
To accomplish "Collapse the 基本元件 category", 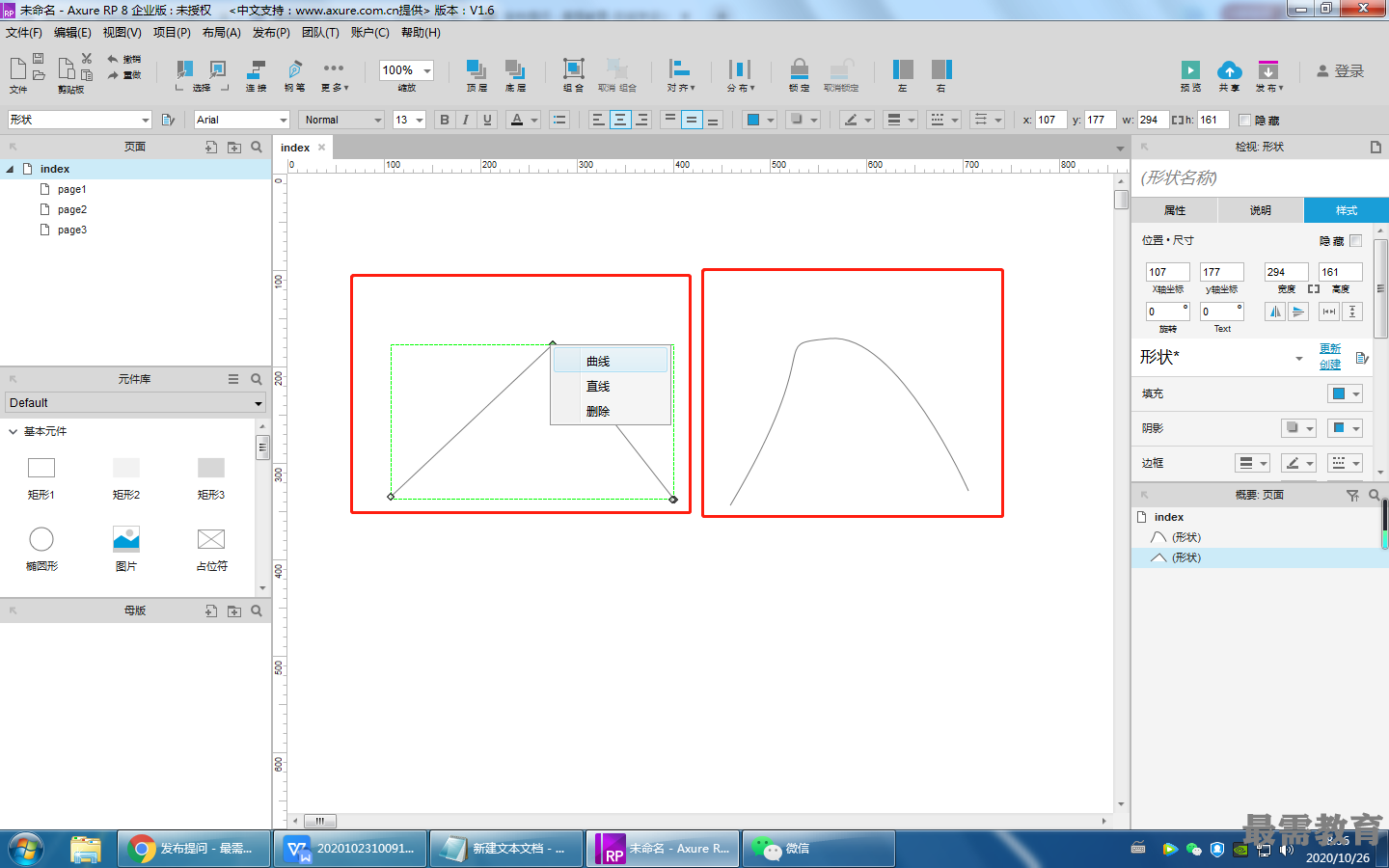I will click(x=13, y=431).
